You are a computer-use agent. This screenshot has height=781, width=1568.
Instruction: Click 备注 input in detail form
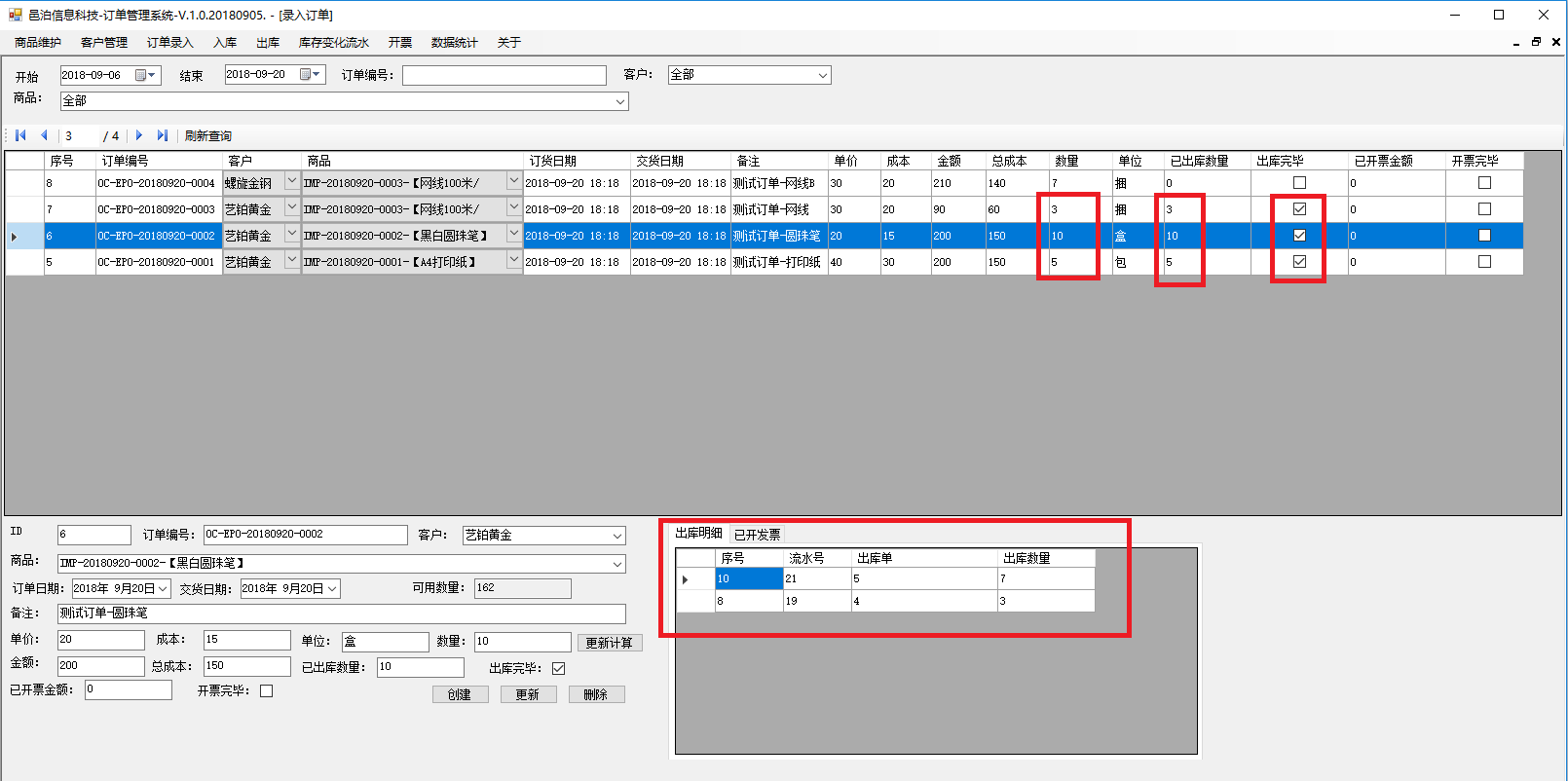342,614
